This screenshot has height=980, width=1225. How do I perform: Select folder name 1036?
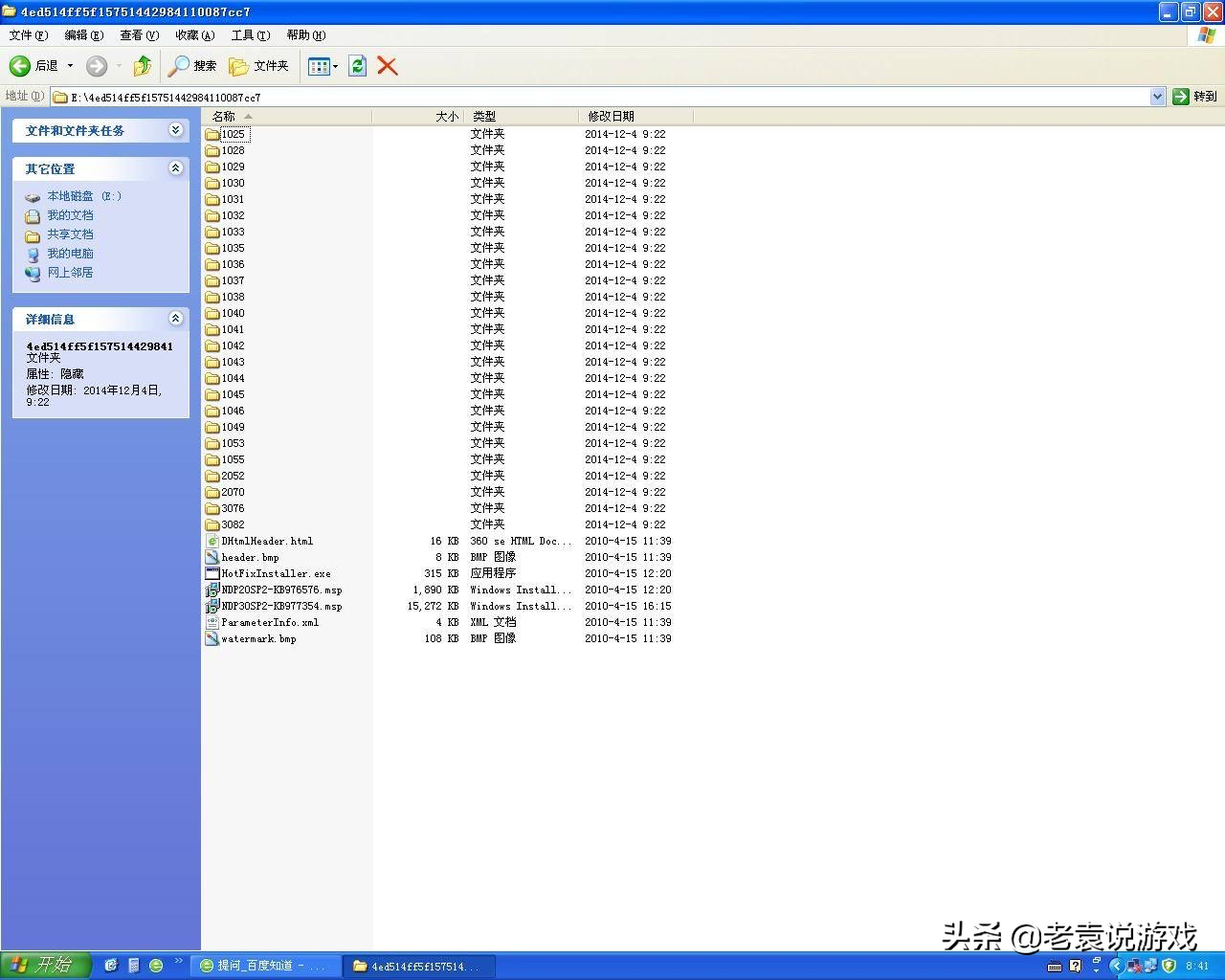tap(234, 264)
